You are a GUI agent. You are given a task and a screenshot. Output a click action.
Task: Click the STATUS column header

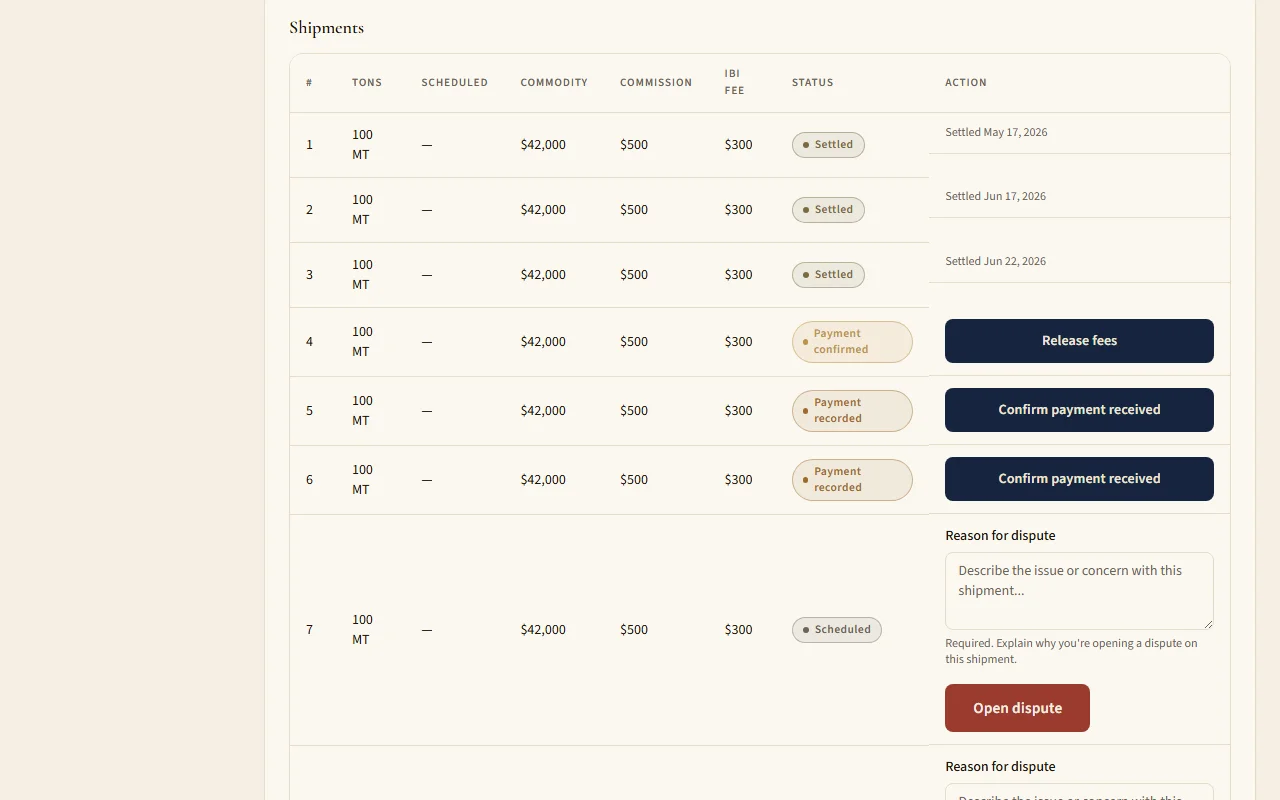[813, 83]
